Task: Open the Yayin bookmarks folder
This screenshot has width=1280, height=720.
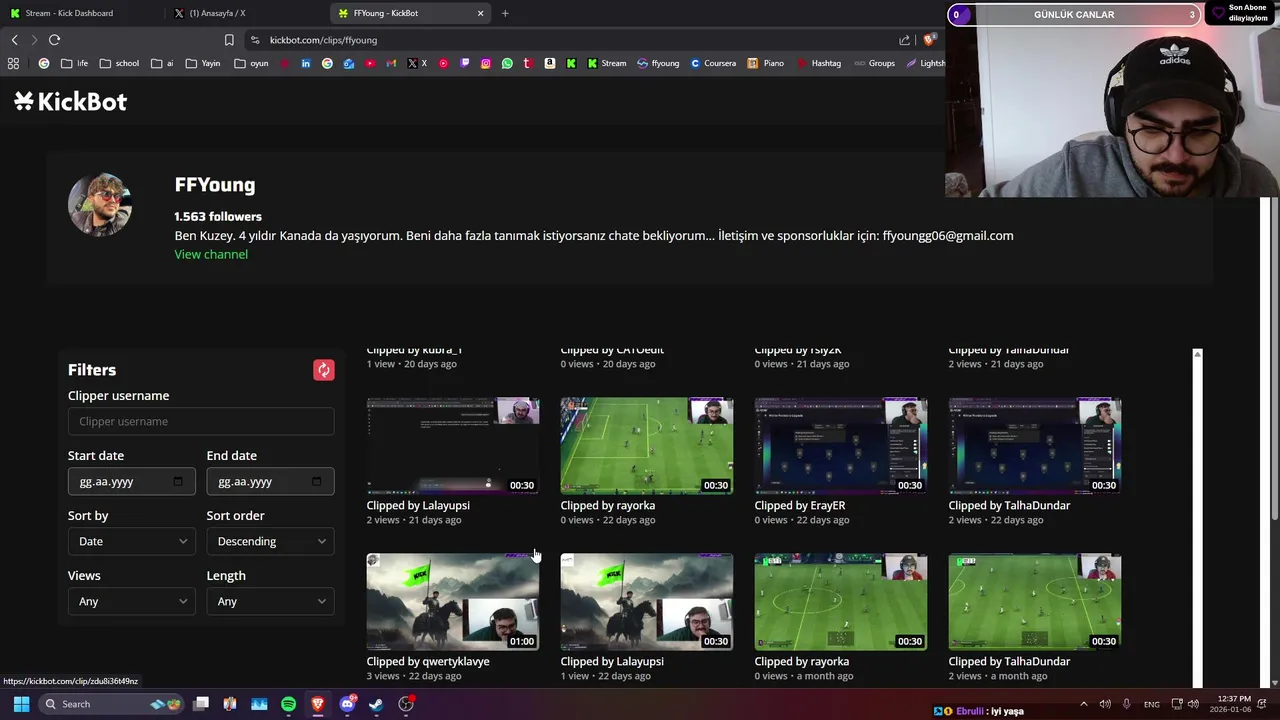Action: (x=202, y=63)
